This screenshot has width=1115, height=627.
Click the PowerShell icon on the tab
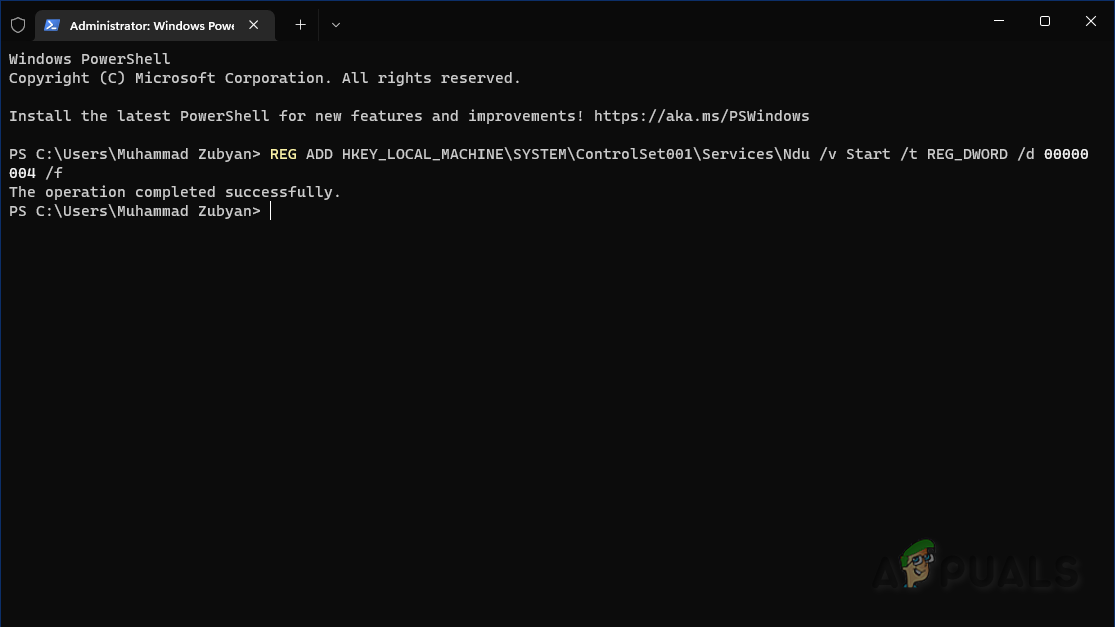point(52,25)
